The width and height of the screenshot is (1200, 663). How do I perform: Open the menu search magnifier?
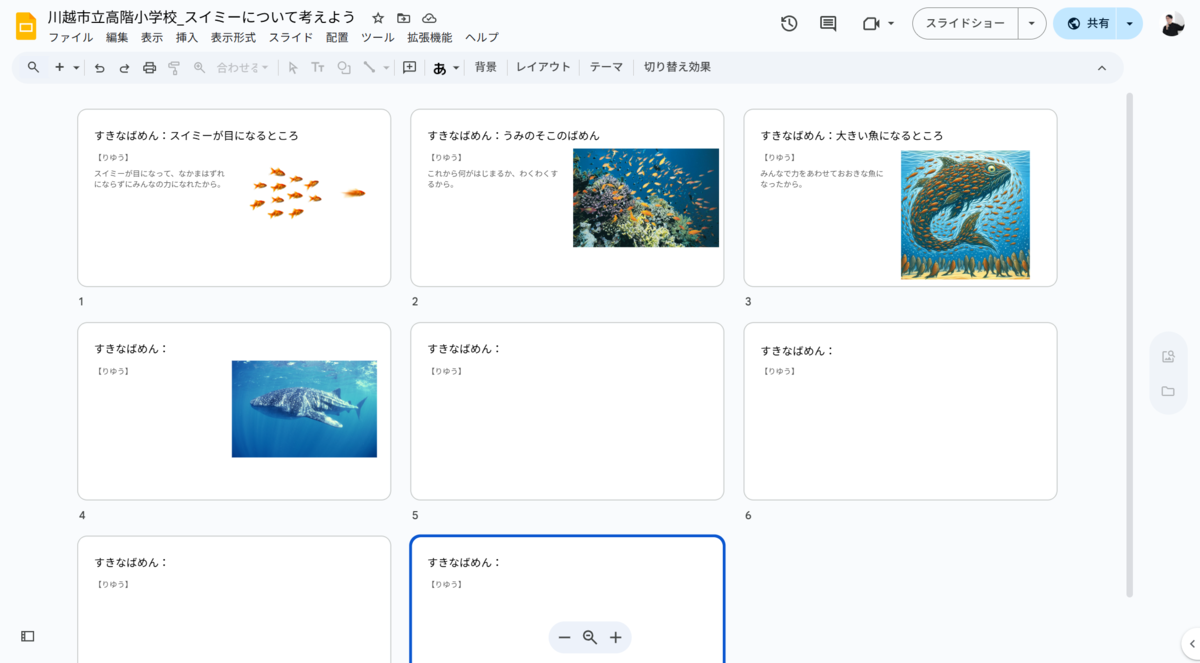tap(34, 67)
